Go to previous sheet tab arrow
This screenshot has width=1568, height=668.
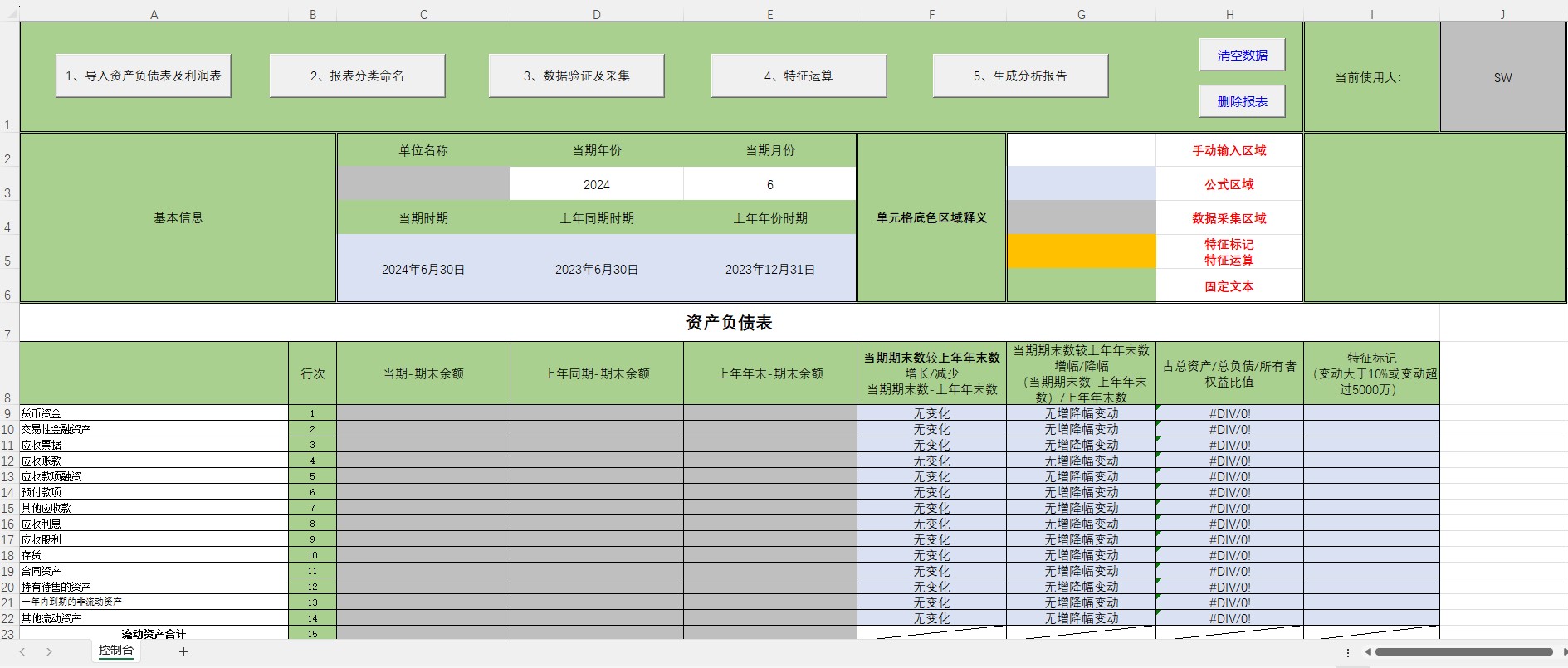tap(22, 652)
